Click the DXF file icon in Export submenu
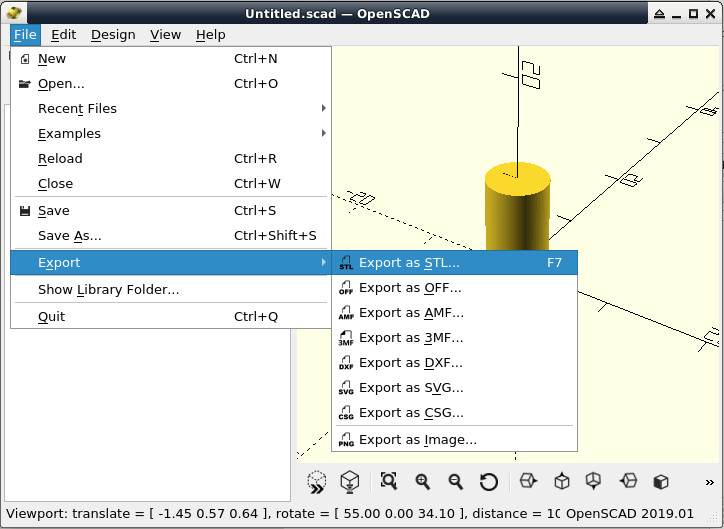The height and width of the screenshot is (529, 724). pos(346,362)
